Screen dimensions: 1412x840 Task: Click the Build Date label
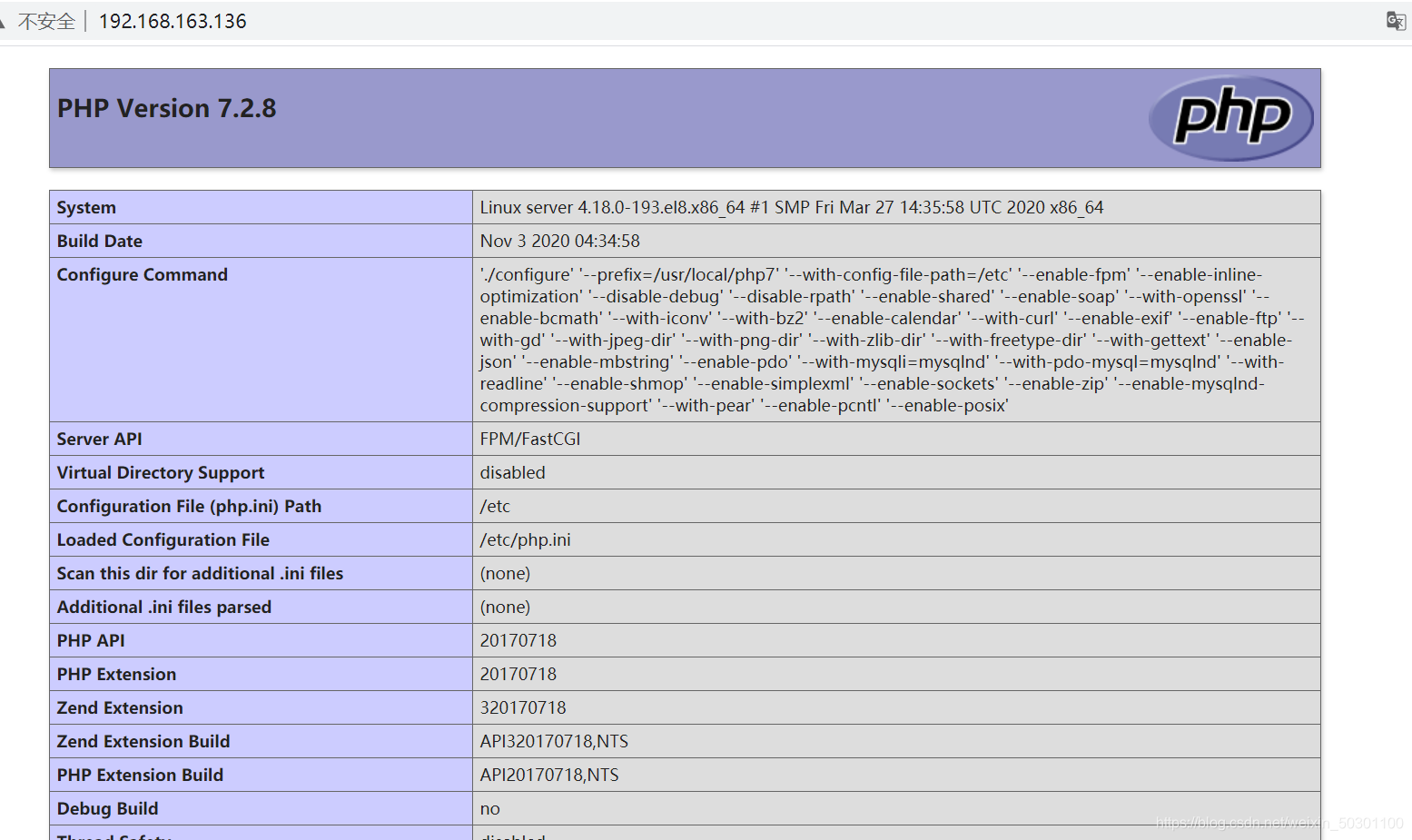tap(100, 241)
